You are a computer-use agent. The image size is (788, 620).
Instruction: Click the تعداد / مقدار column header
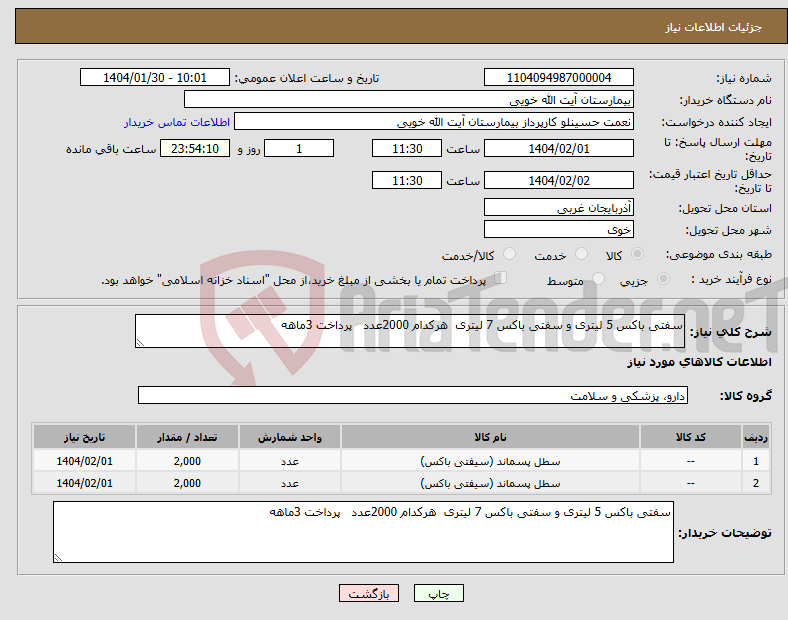point(187,437)
